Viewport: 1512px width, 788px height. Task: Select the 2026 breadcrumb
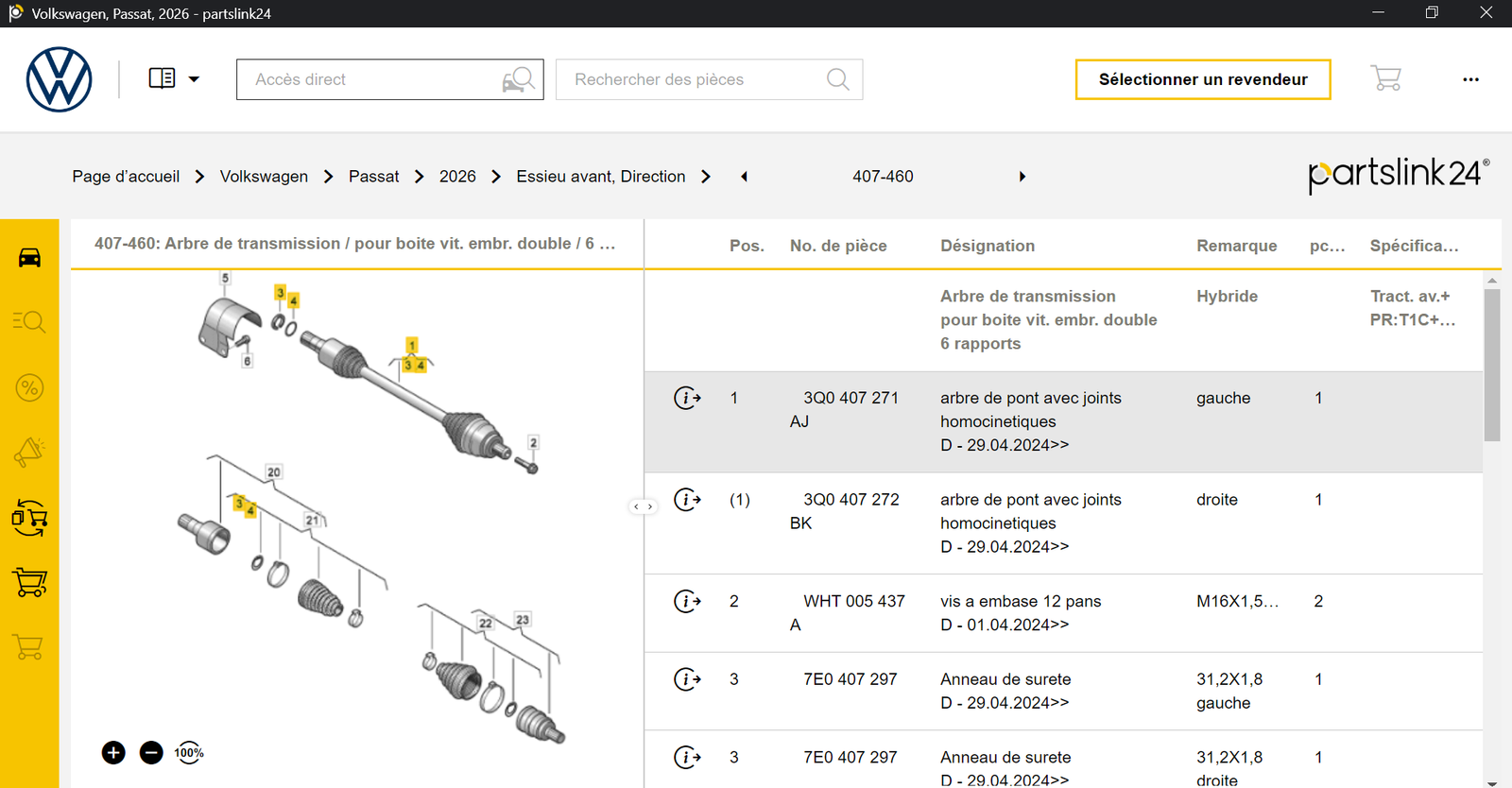(457, 177)
